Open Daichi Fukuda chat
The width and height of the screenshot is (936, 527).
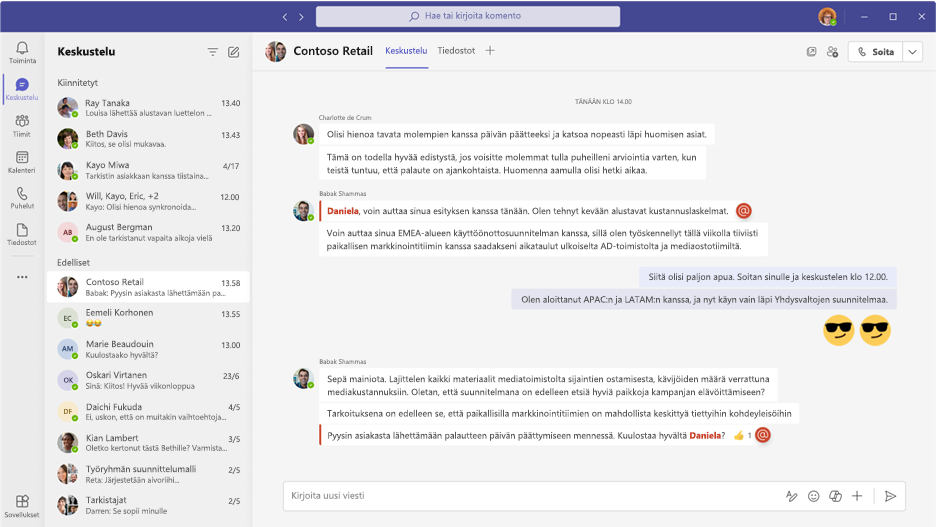click(148, 412)
